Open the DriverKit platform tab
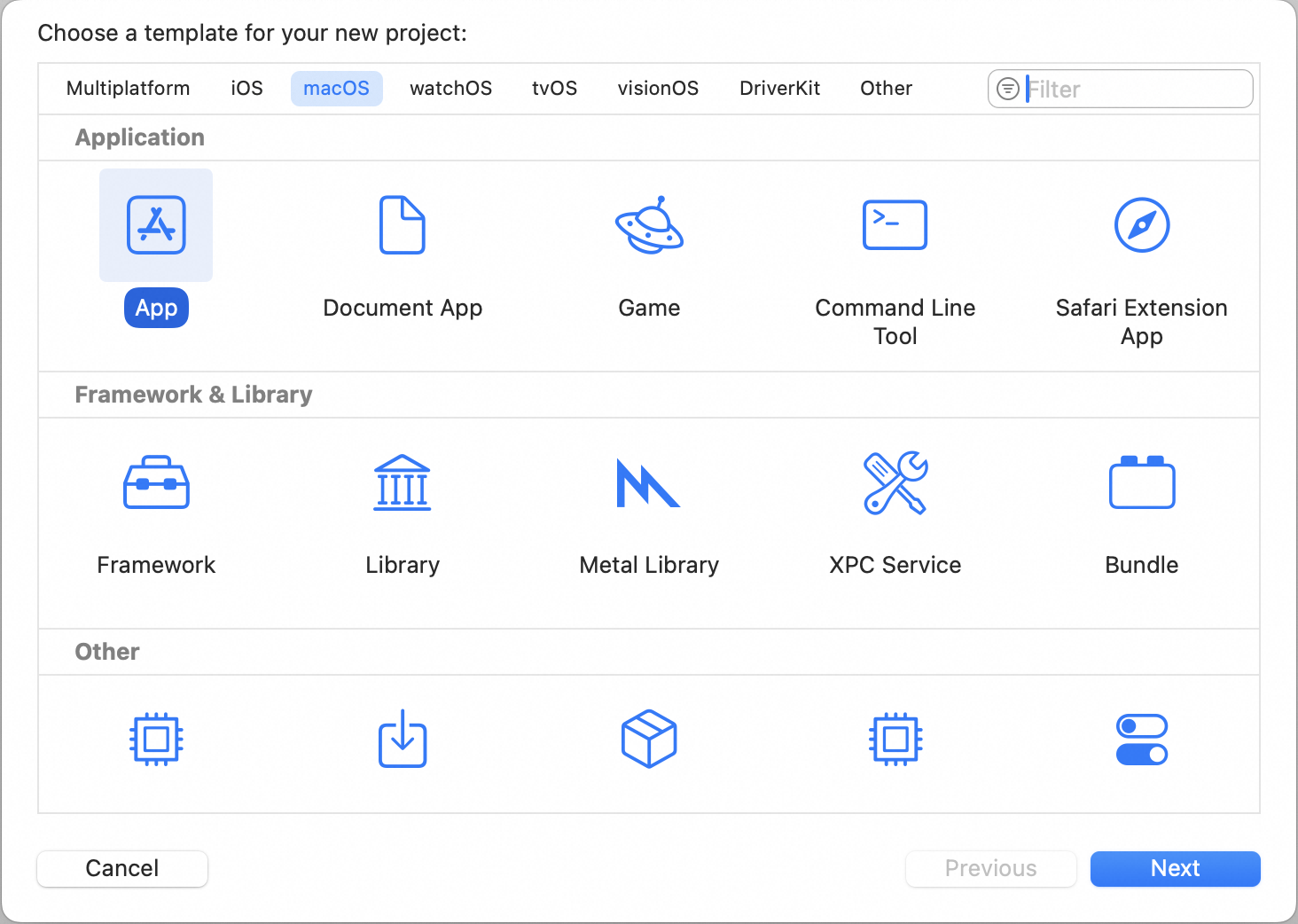Viewport: 1298px width, 924px height. pos(780,89)
